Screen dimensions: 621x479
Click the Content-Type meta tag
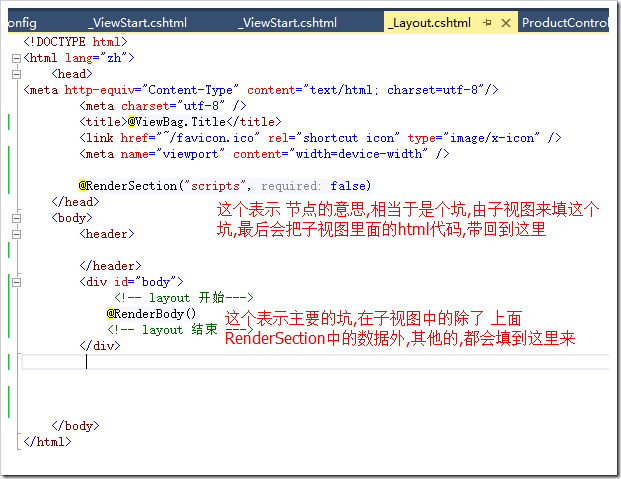click(261, 90)
